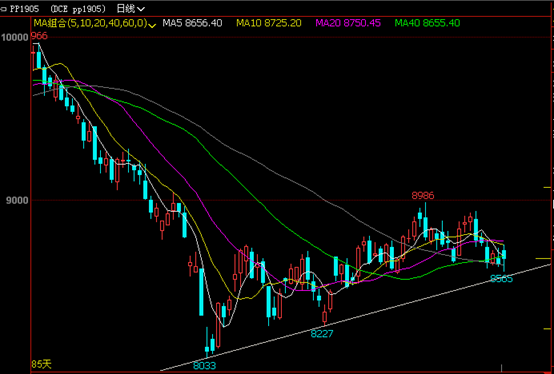
Task: Expand the MA组合 indicator parameter dropdown
Action: coord(153,25)
